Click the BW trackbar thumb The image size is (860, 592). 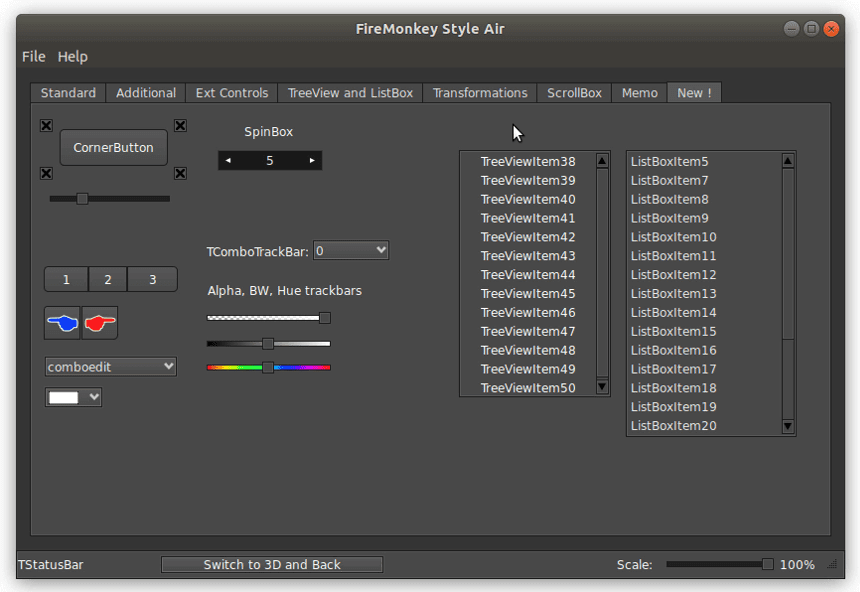[268, 344]
